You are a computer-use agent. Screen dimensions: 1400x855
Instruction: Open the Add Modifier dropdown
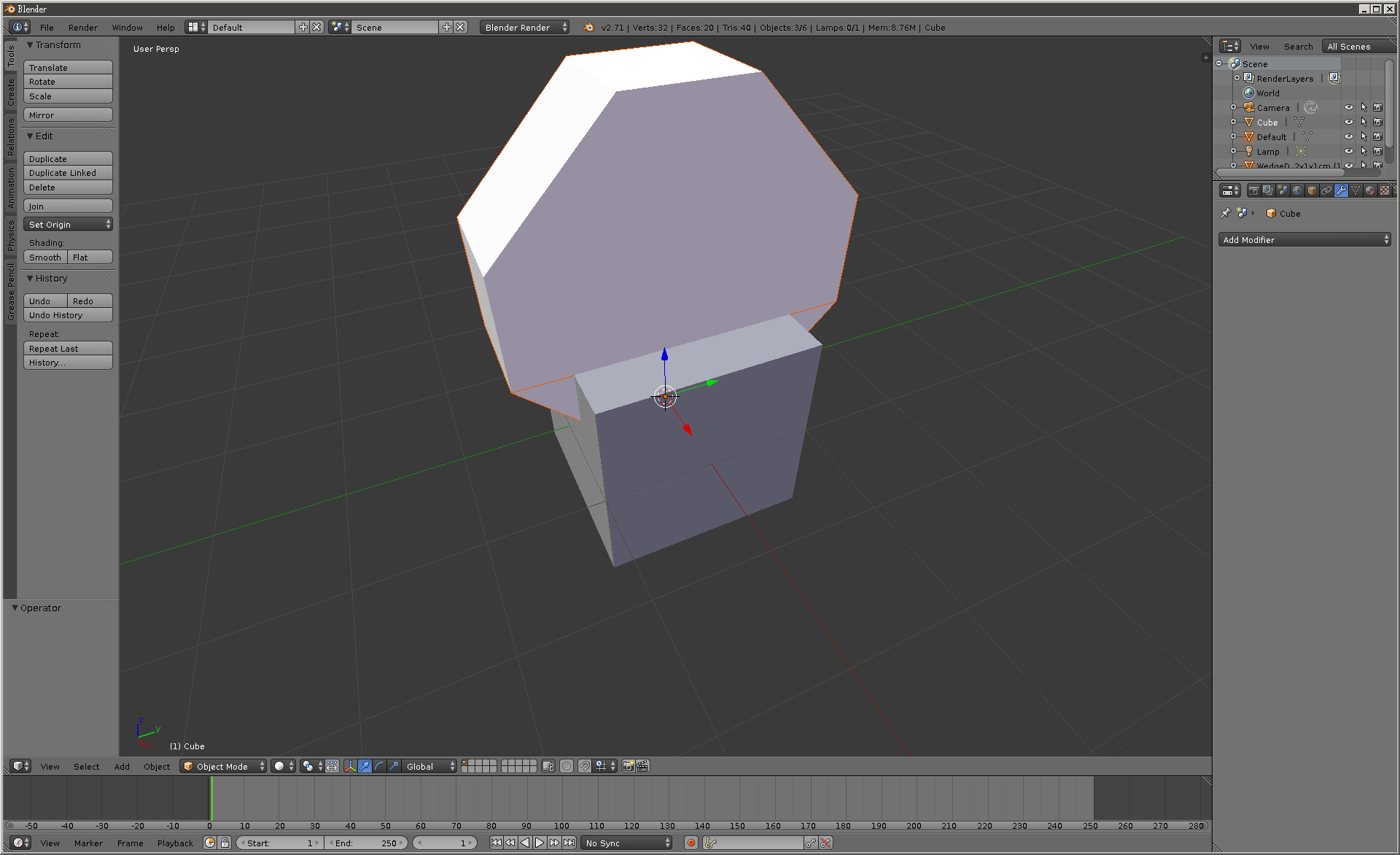pos(1304,239)
